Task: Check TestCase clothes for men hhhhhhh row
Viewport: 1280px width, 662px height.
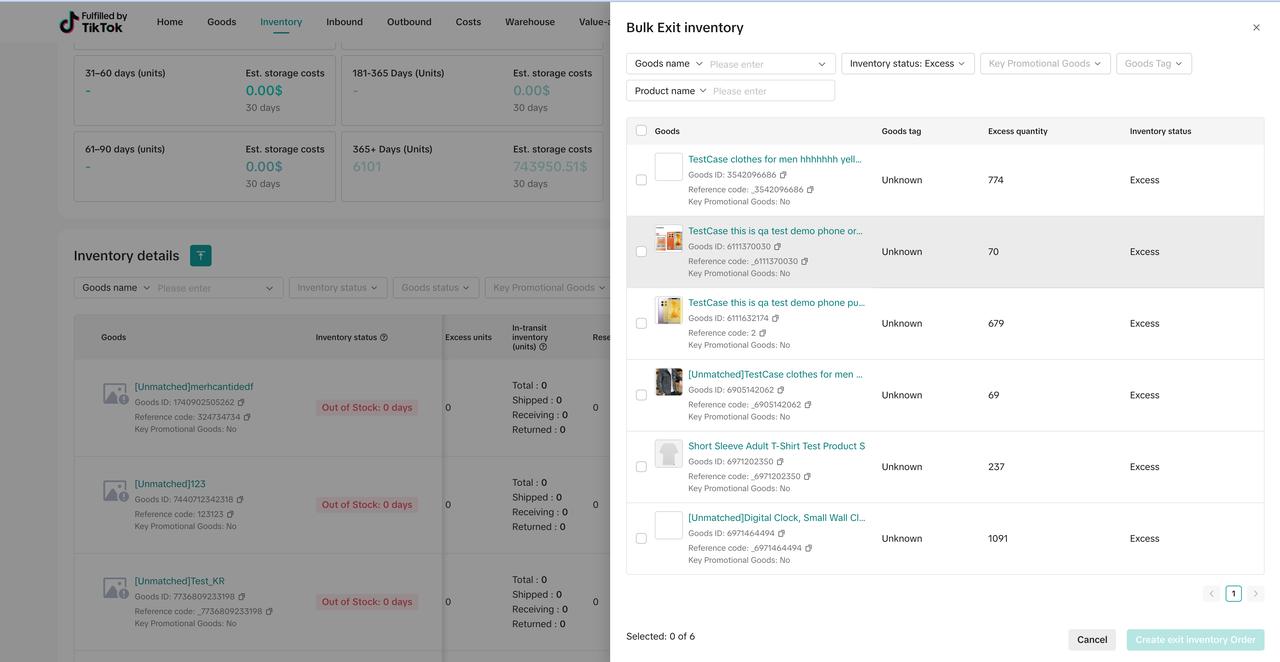Action: click(641, 180)
